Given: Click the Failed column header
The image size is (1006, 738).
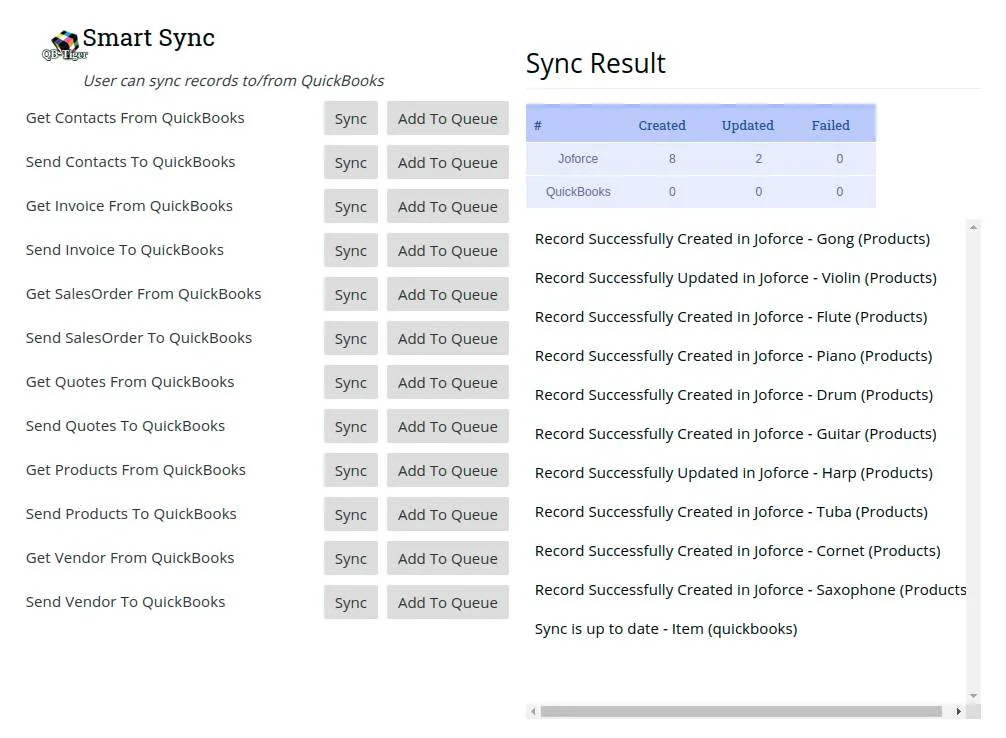Looking at the screenshot, I should pos(831,125).
